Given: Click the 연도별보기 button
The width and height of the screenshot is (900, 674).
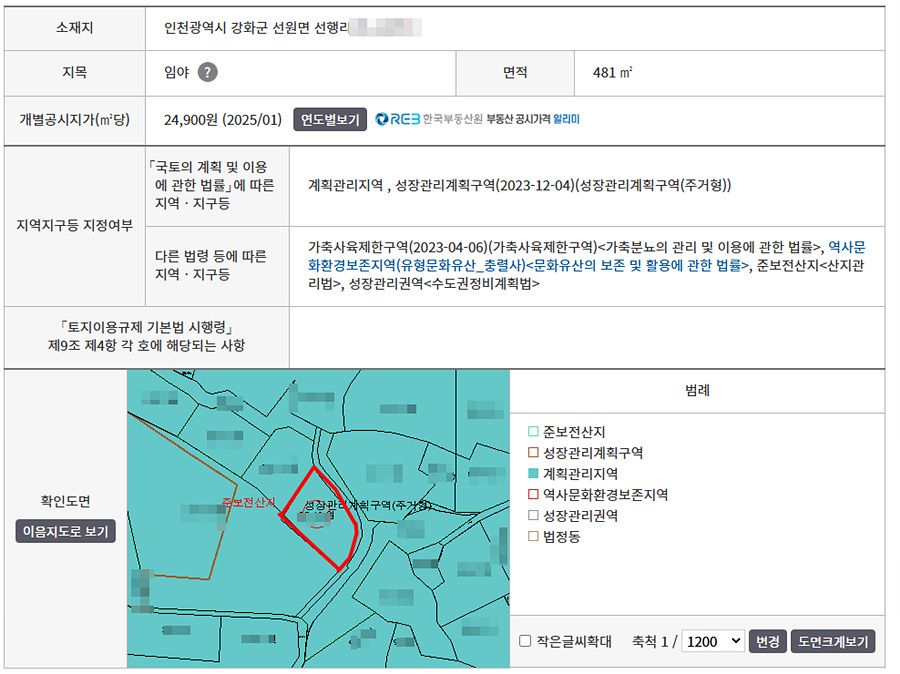Looking at the screenshot, I should [330, 120].
